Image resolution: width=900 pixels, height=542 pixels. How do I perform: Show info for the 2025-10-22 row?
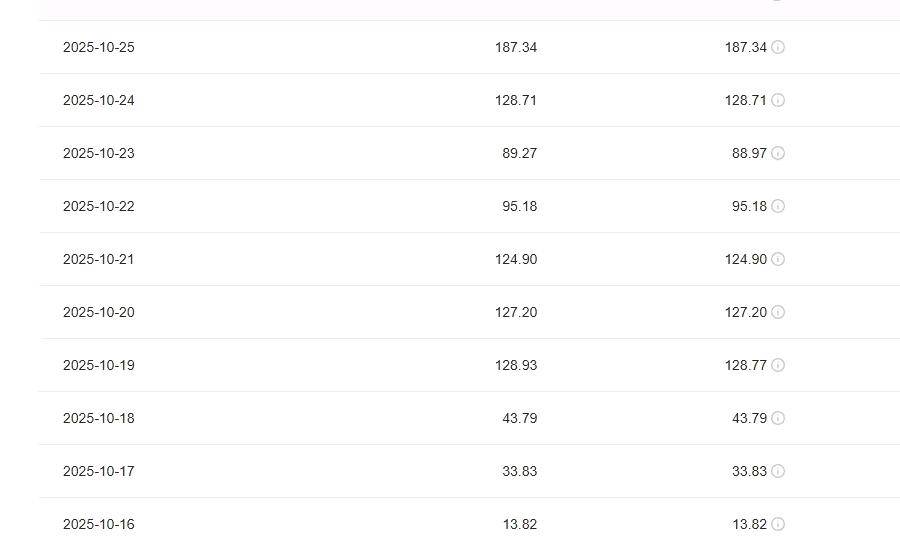point(778,206)
